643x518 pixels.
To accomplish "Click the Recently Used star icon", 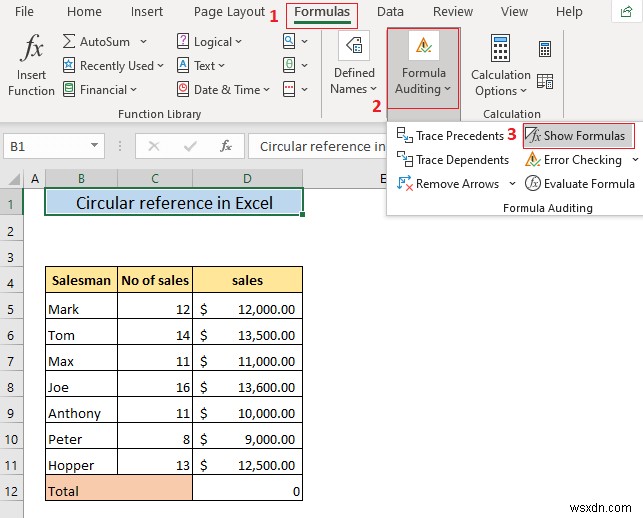I will 69,65.
